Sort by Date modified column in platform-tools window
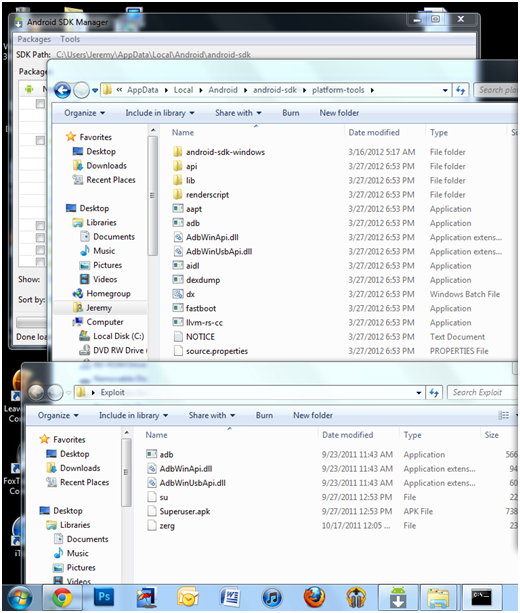 pyautogui.click(x=374, y=133)
